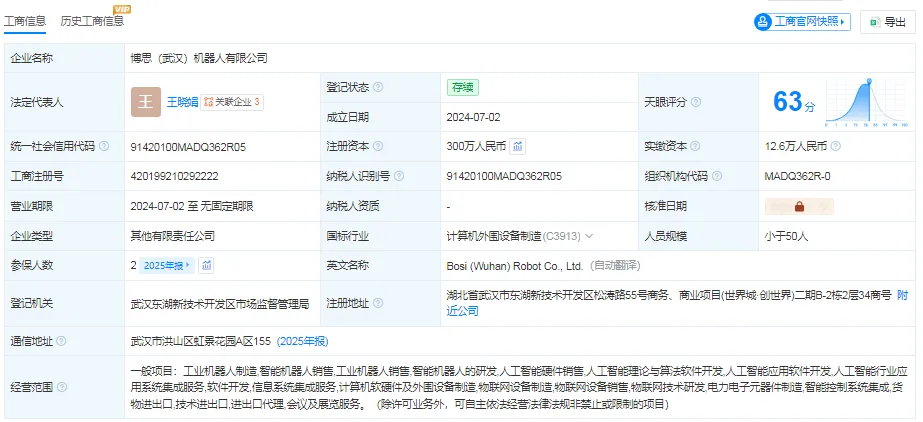The height and width of the screenshot is (422, 923).
Task: Click help icon beside 注册地址 label
Action: point(378,304)
